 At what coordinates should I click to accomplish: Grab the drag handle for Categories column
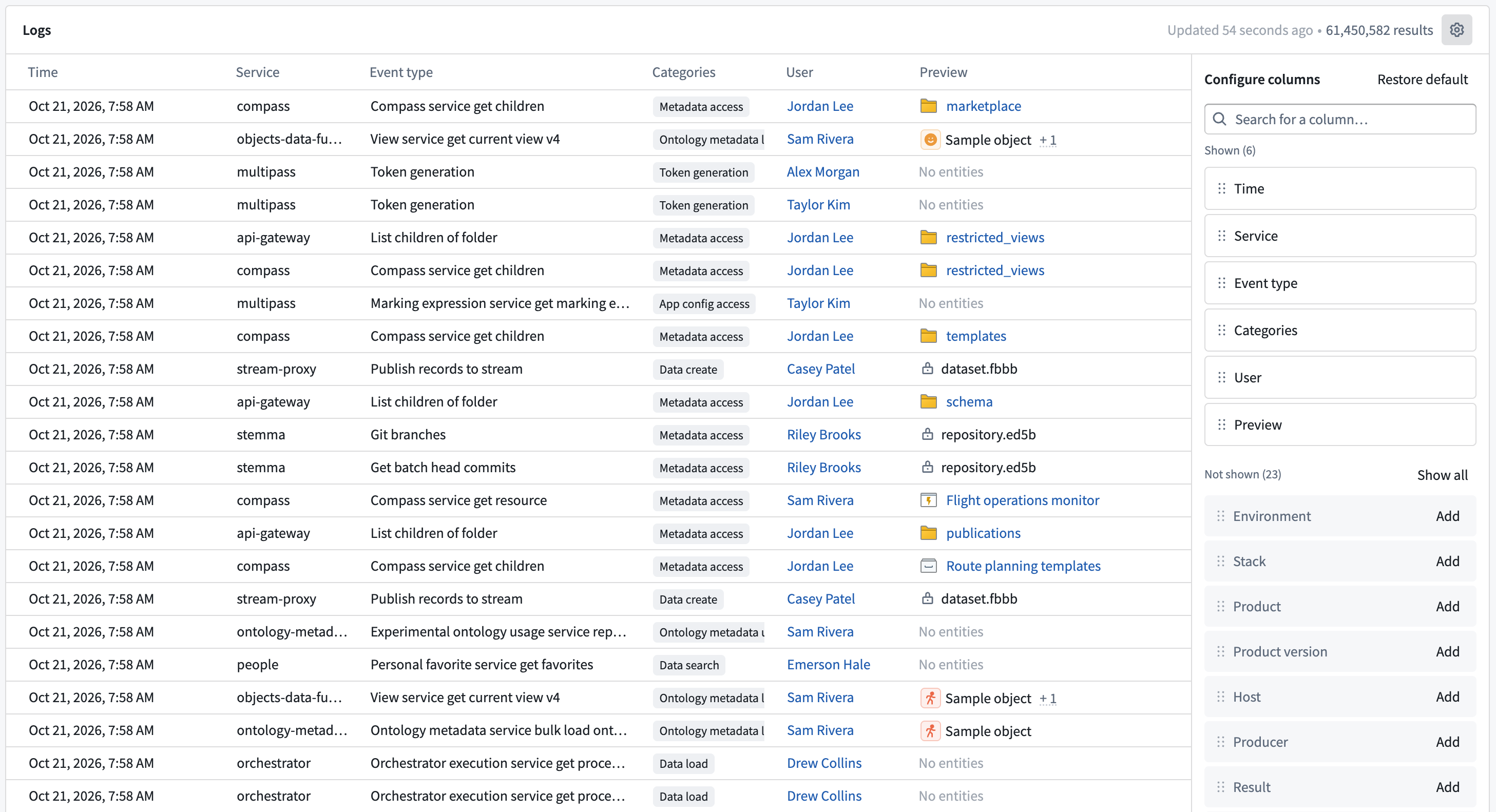(x=1221, y=330)
